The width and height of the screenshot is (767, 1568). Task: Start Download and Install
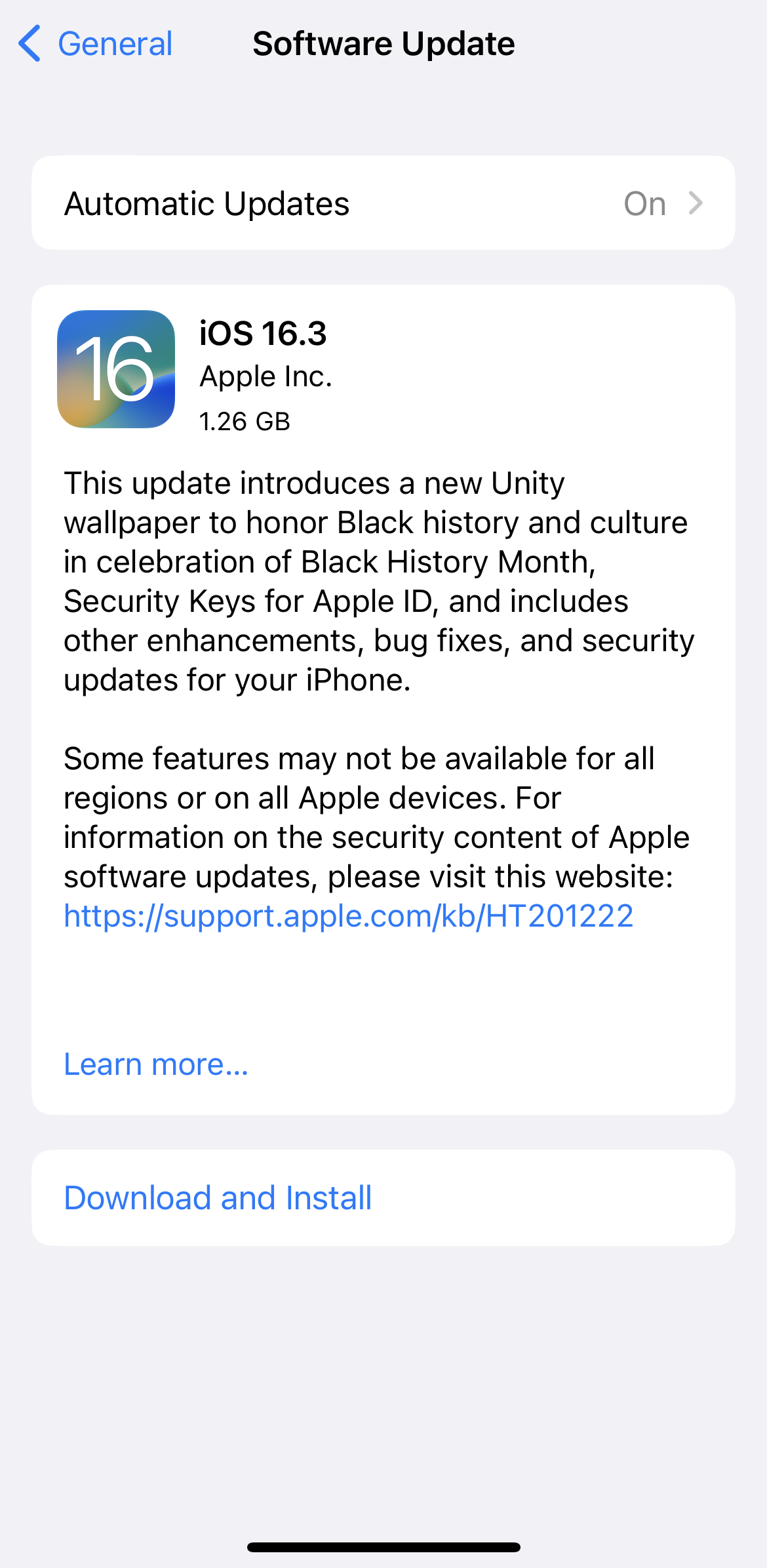383,1197
